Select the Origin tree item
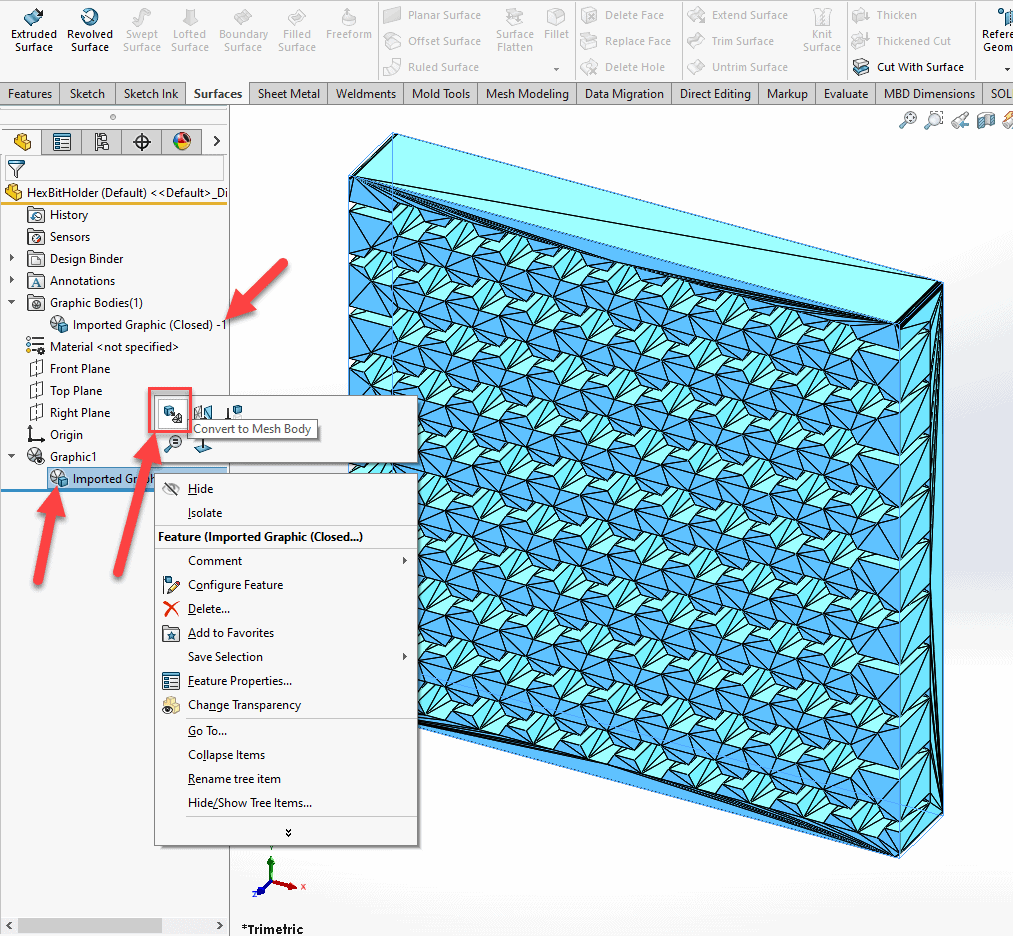The height and width of the screenshot is (936, 1013). 55,435
